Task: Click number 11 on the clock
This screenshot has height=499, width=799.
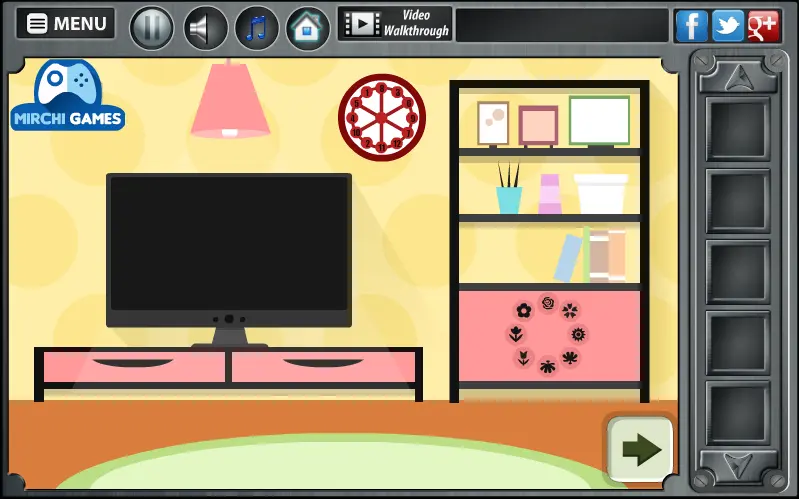Action: coord(382,148)
